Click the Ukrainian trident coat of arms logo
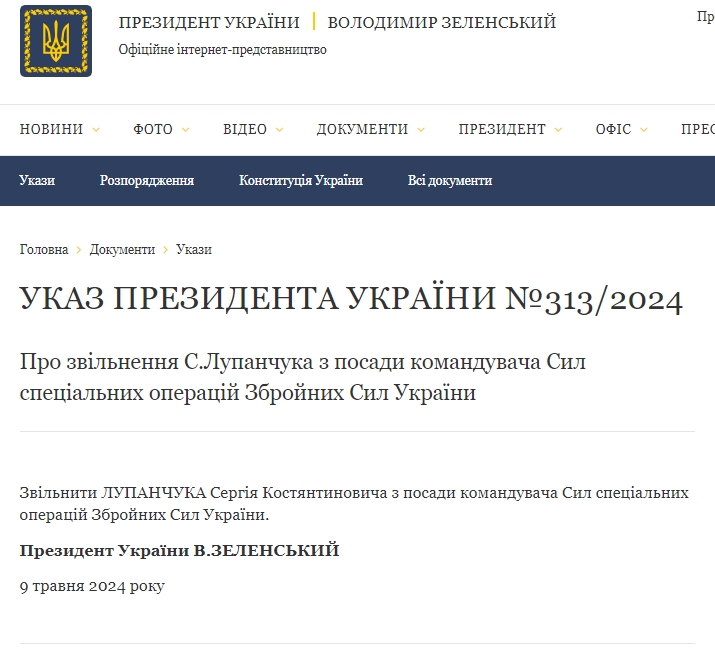The height and width of the screenshot is (666, 715). coord(56,41)
